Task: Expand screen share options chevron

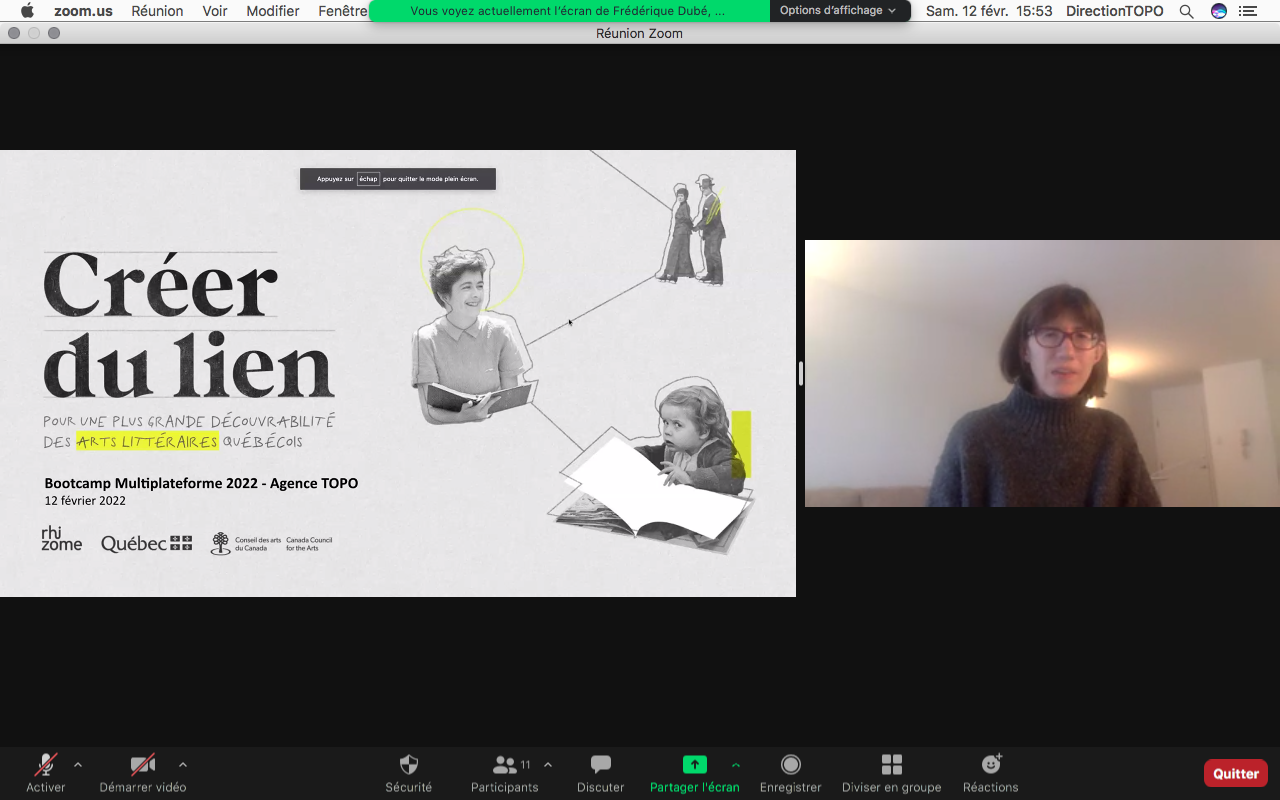Action: (x=736, y=765)
